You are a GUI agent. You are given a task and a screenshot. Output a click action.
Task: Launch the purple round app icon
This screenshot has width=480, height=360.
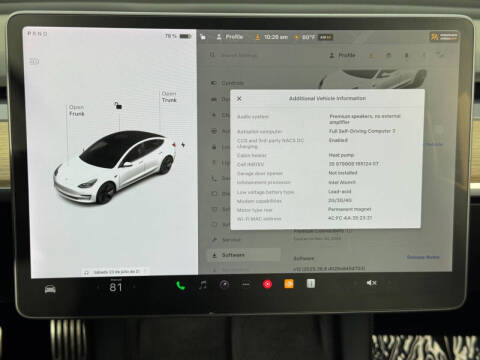[224, 284]
